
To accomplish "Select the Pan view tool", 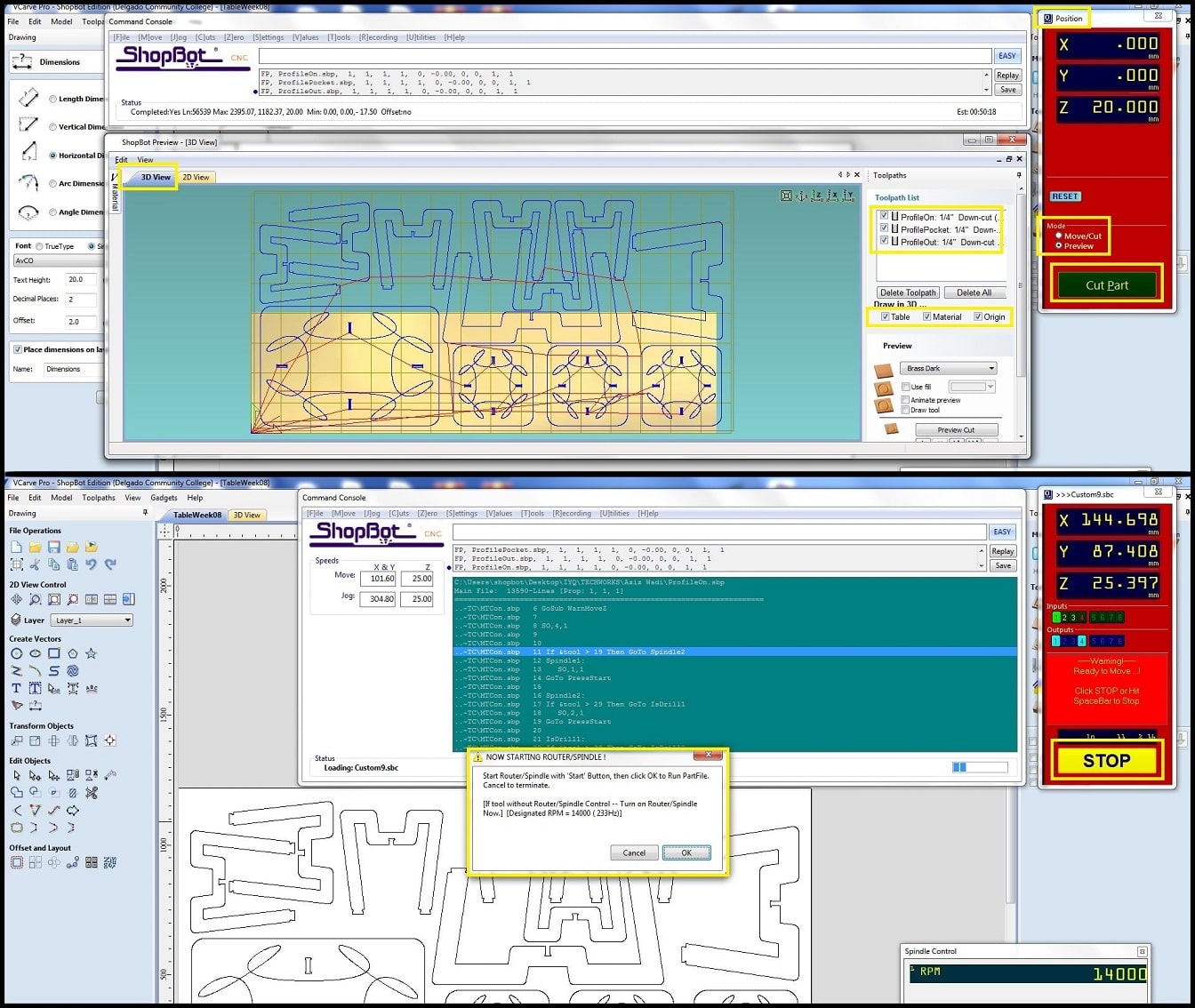I will click(17, 600).
